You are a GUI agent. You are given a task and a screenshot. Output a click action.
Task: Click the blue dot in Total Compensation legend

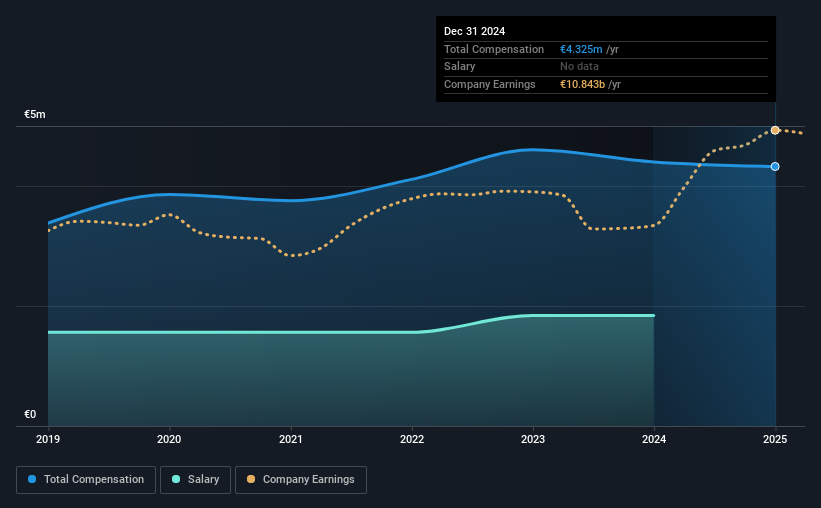[x=32, y=479]
